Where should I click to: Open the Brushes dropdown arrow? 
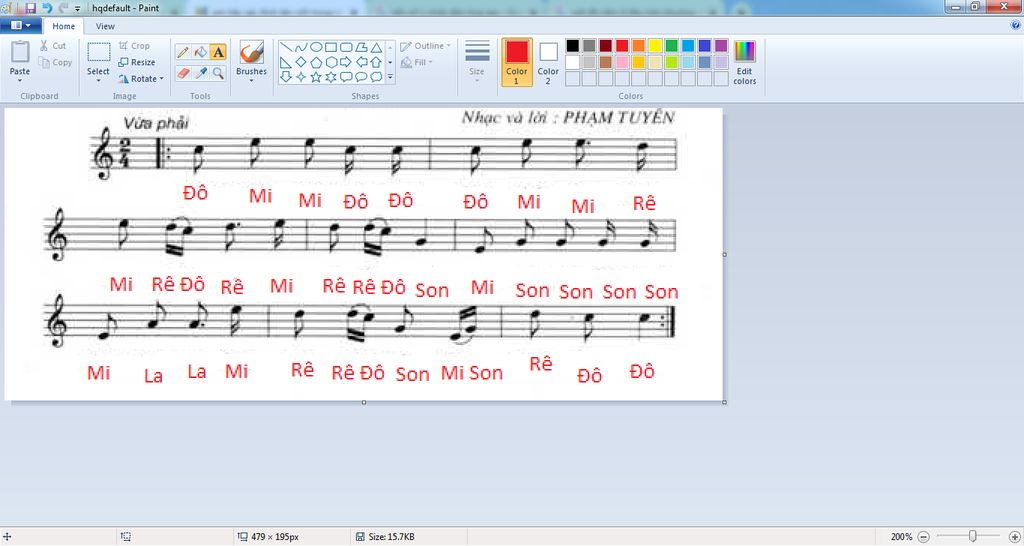click(x=251, y=81)
